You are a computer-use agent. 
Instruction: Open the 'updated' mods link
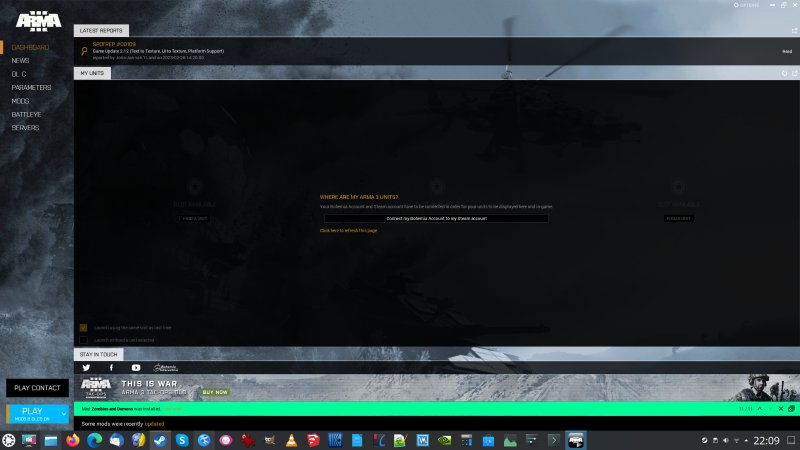pyautogui.click(x=154, y=424)
